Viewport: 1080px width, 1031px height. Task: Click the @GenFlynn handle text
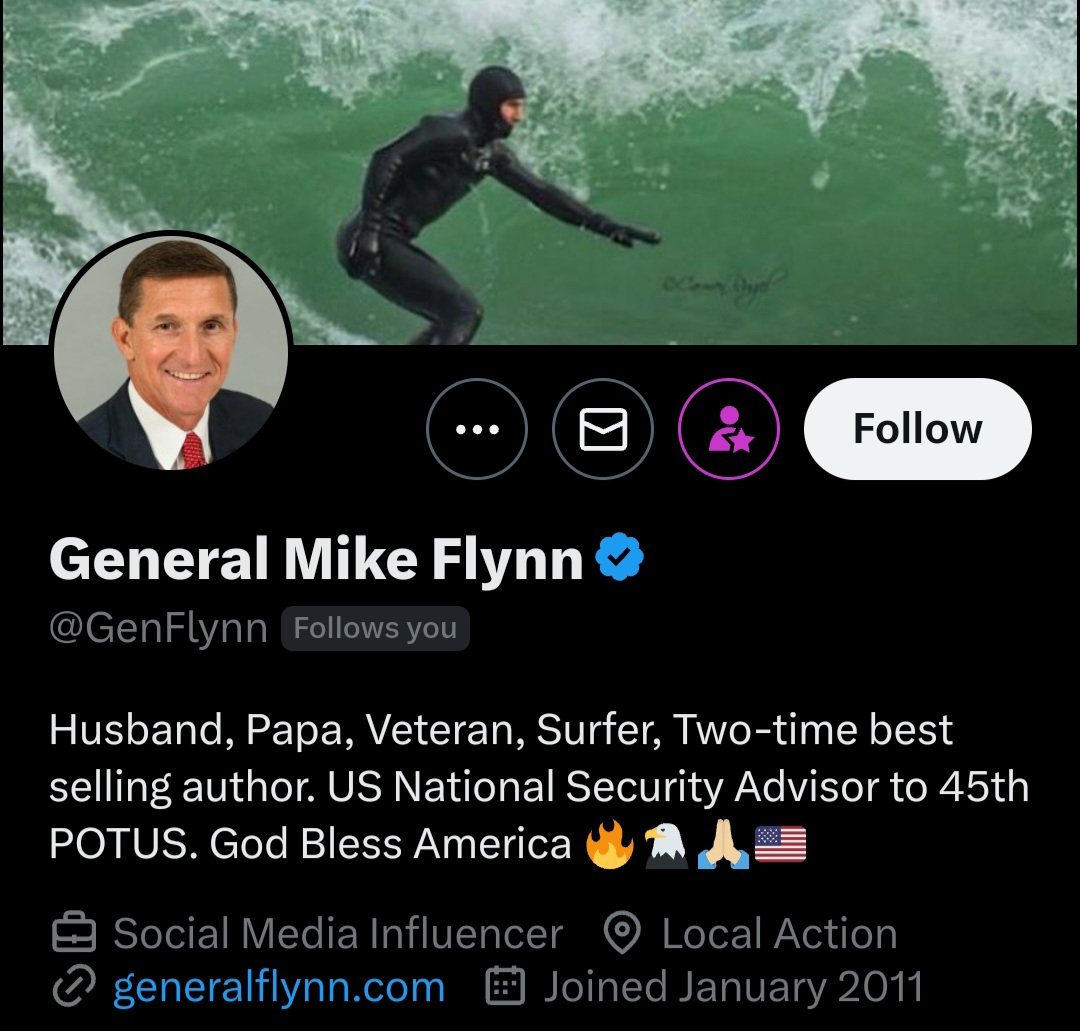click(158, 629)
